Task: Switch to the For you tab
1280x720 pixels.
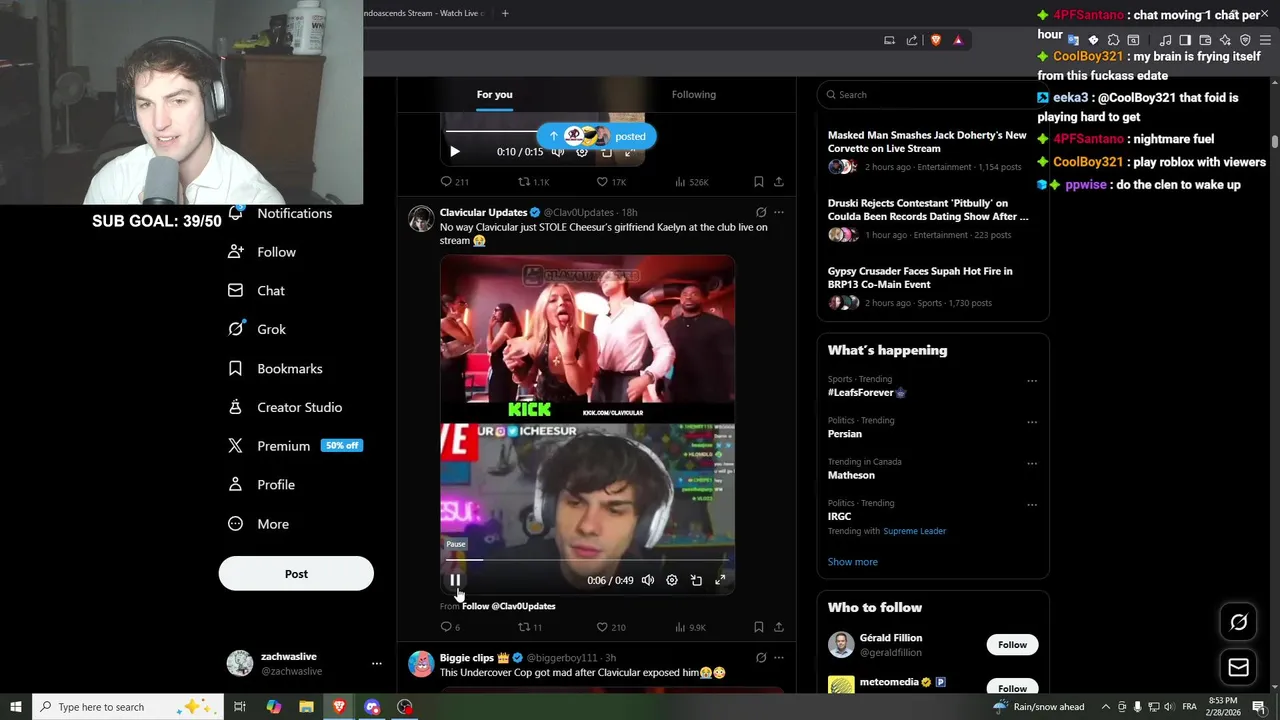Action: pos(495,94)
